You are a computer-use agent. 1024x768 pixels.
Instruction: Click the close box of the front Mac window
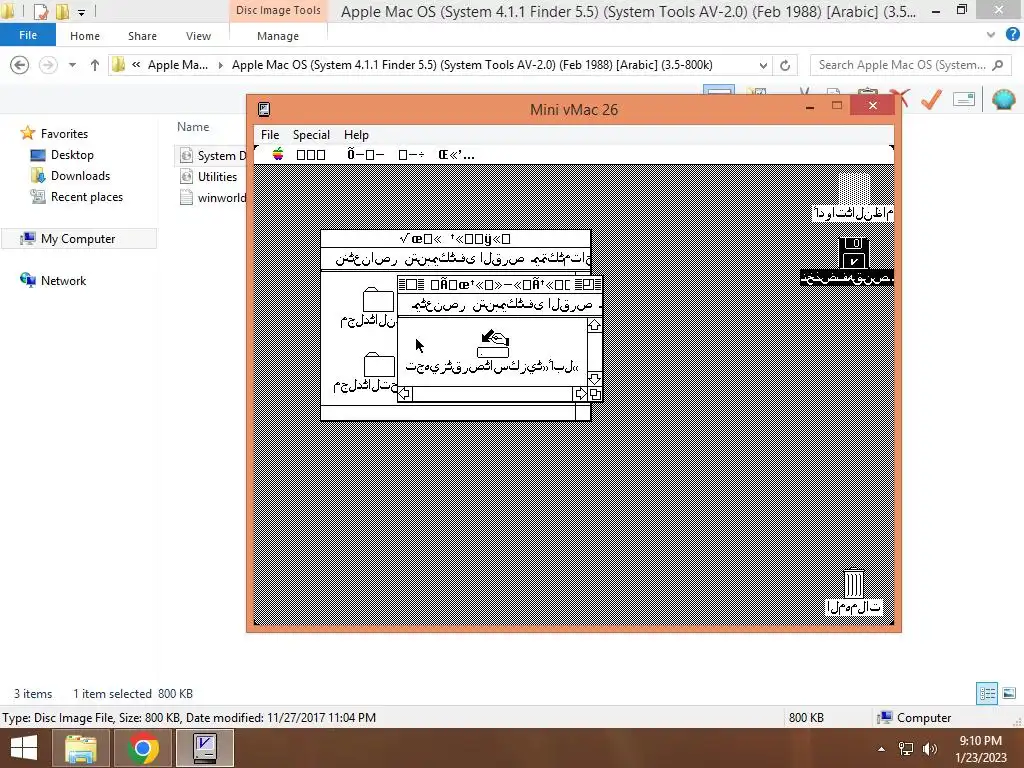[411, 284]
